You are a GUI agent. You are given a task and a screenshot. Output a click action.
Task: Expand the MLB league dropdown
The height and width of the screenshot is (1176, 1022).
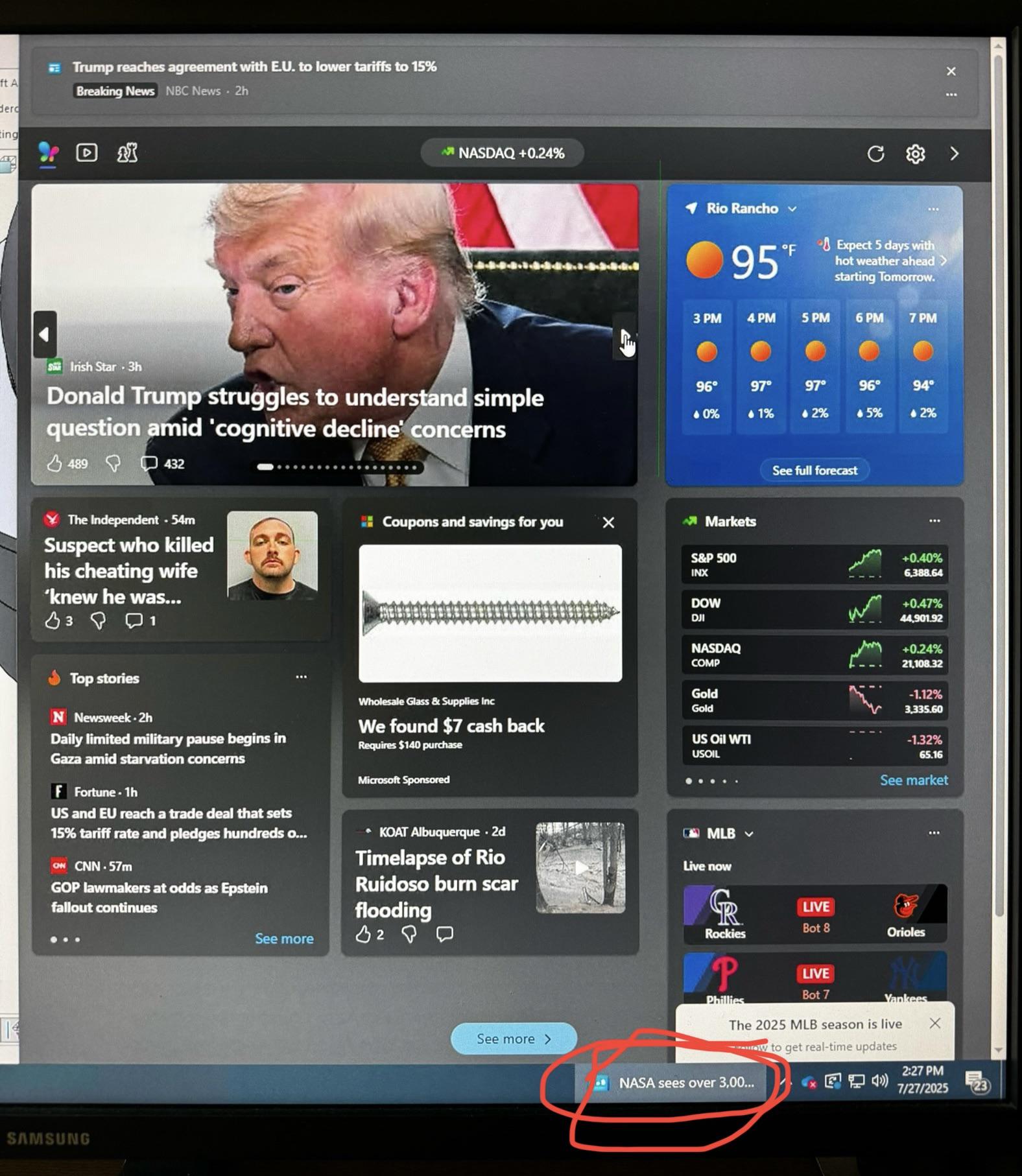click(749, 834)
